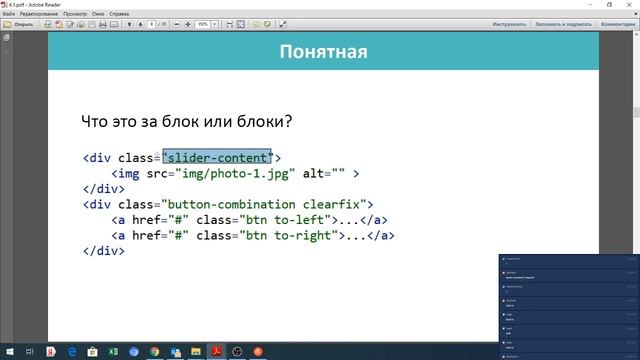Screen dimensions: 640x360
Task: Open attachments panel icon in left sidebar
Action: tap(6, 51)
